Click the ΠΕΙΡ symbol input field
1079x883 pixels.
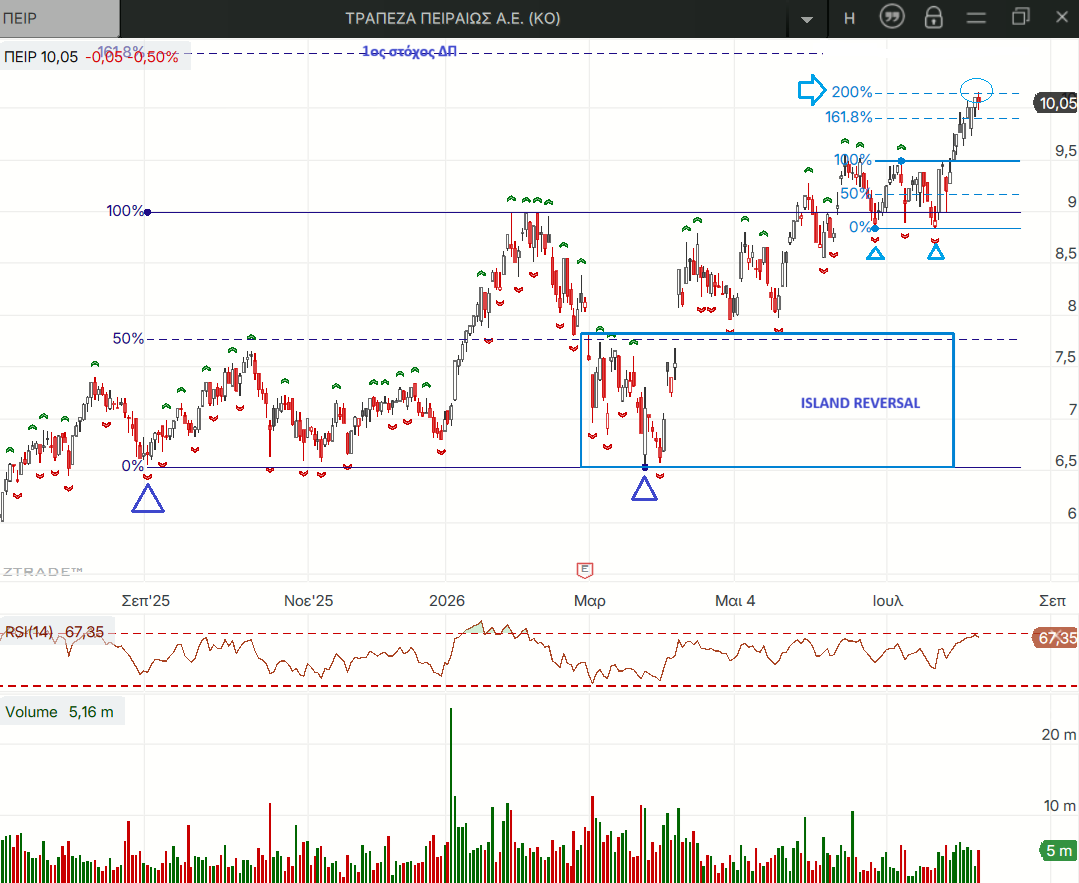pos(59,19)
